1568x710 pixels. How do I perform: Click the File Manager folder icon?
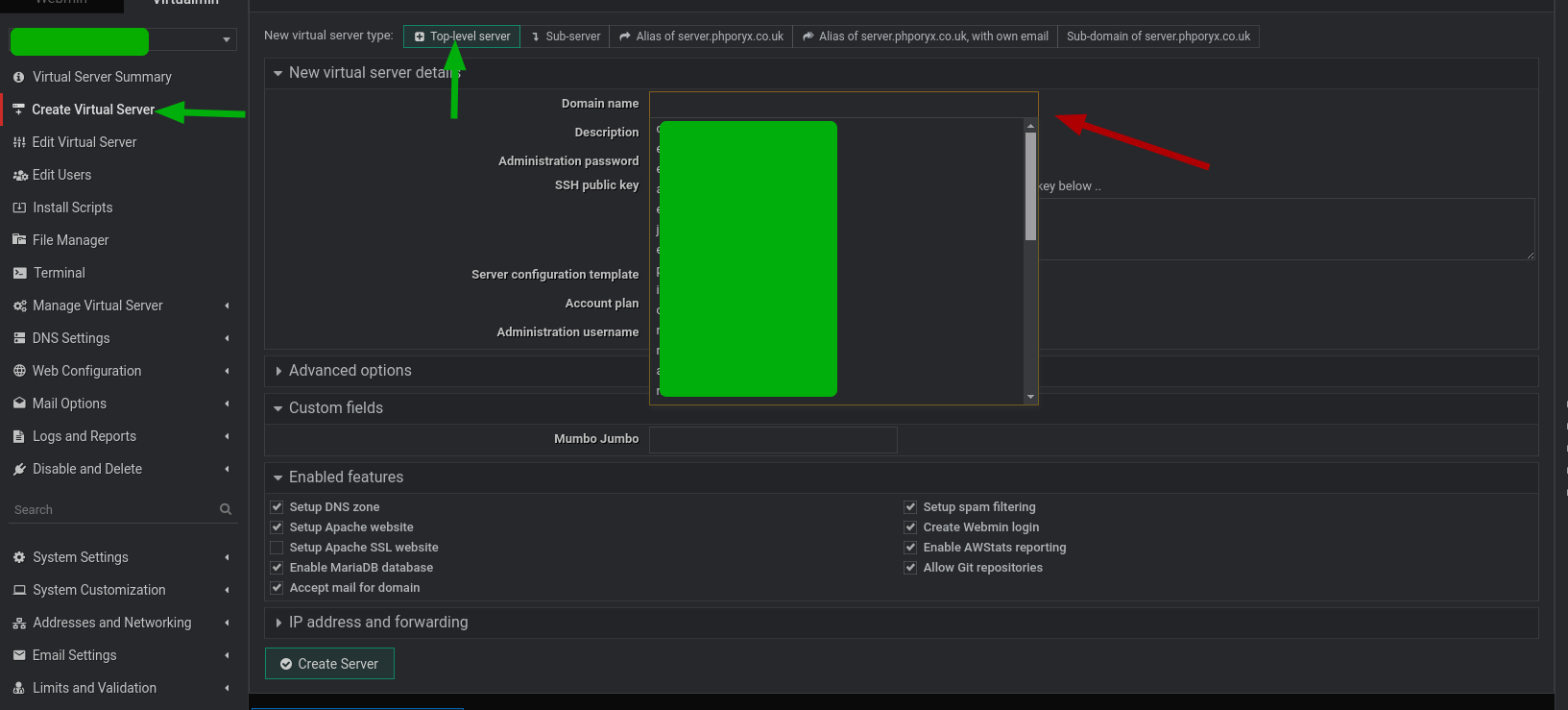[19, 240]
